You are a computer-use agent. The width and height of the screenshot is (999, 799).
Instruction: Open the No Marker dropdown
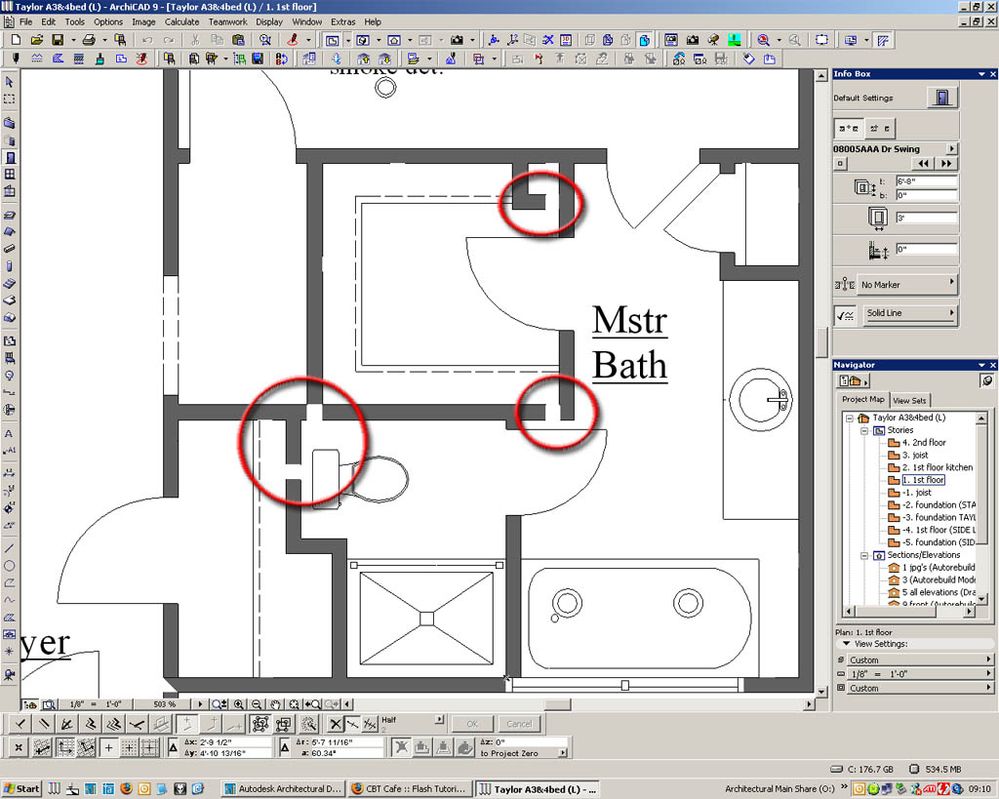click(x=907, y=284)
